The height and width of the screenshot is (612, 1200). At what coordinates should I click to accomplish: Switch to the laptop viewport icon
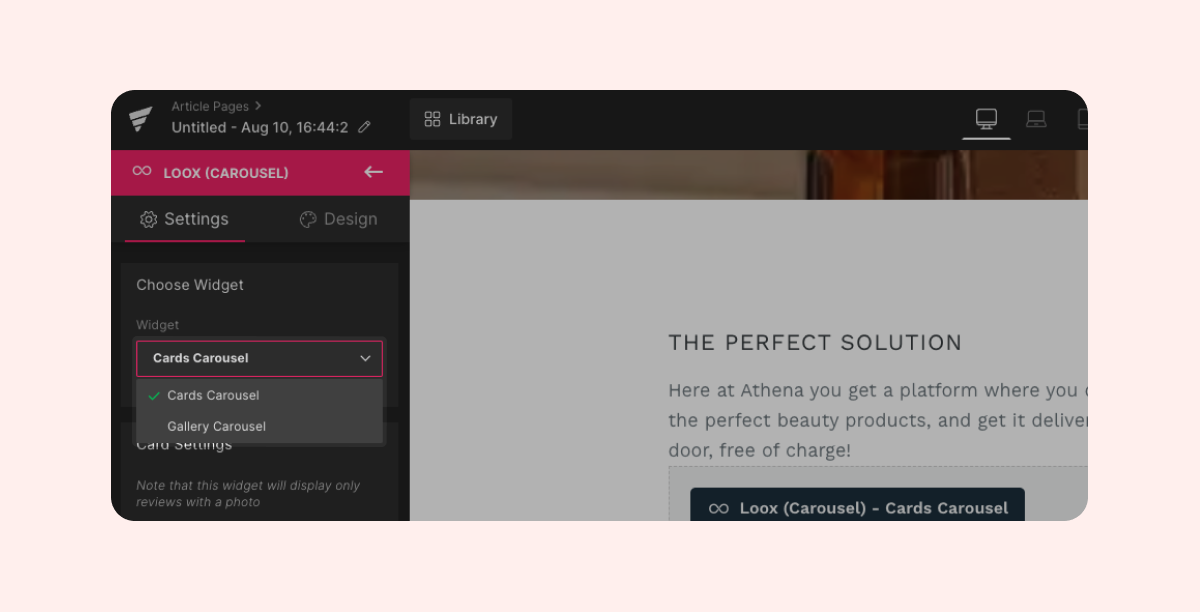coord(1036,119)
